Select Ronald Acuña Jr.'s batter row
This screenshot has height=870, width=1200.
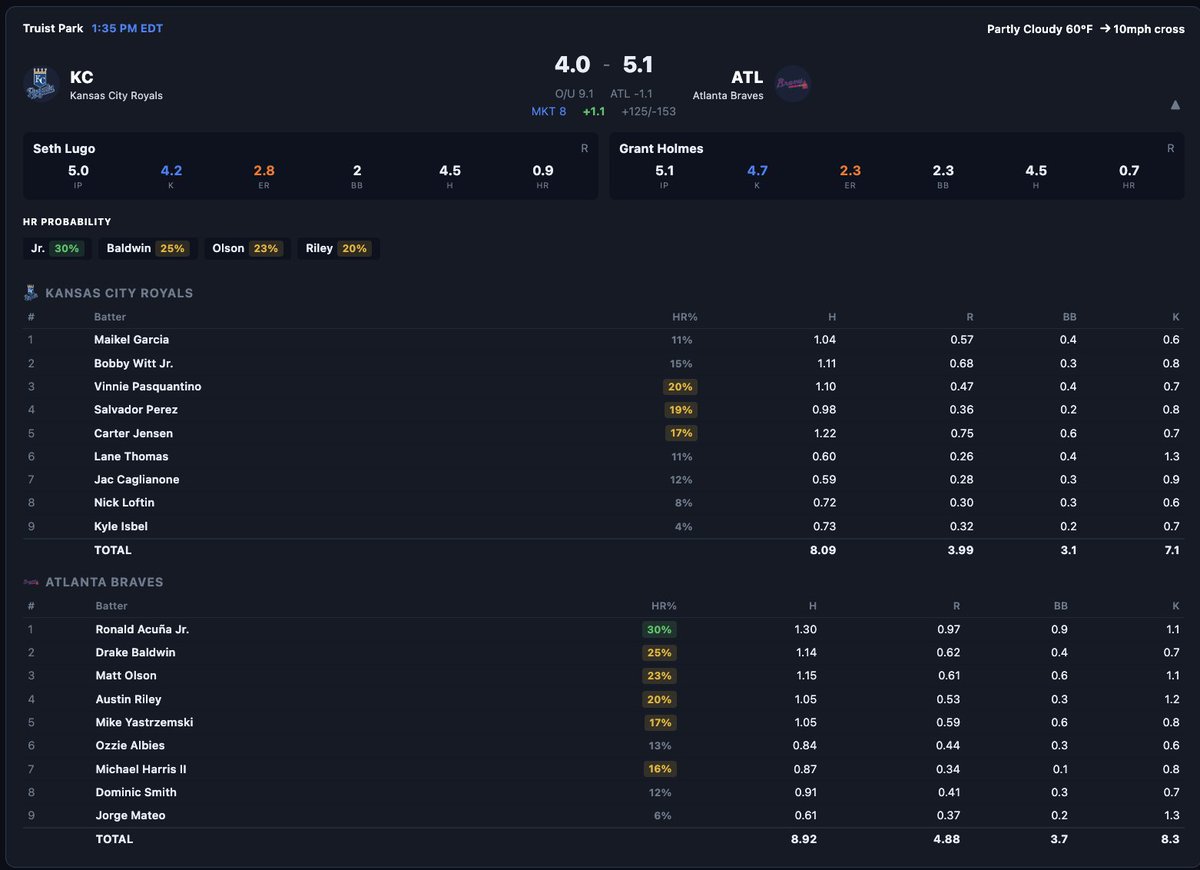pyautogui.click(x=400, y=629)
